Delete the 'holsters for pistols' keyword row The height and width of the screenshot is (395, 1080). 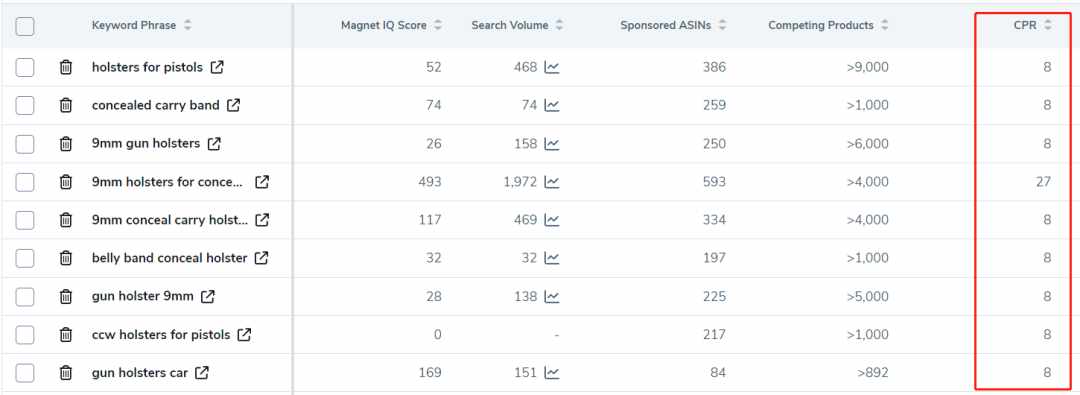tap(65, 68)
